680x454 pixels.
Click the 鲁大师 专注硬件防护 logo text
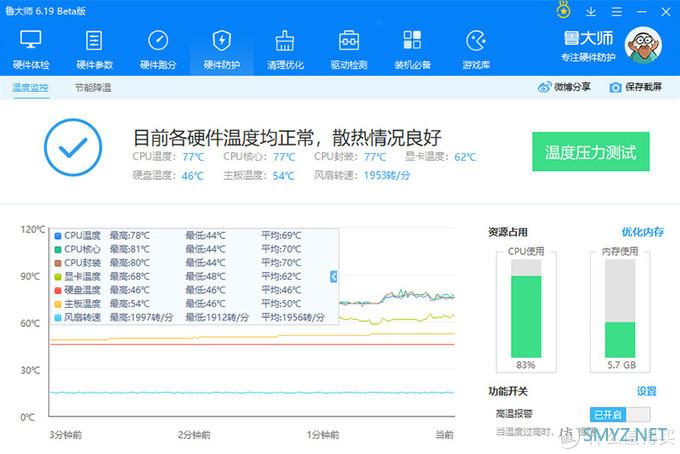[x=588, y=46]
